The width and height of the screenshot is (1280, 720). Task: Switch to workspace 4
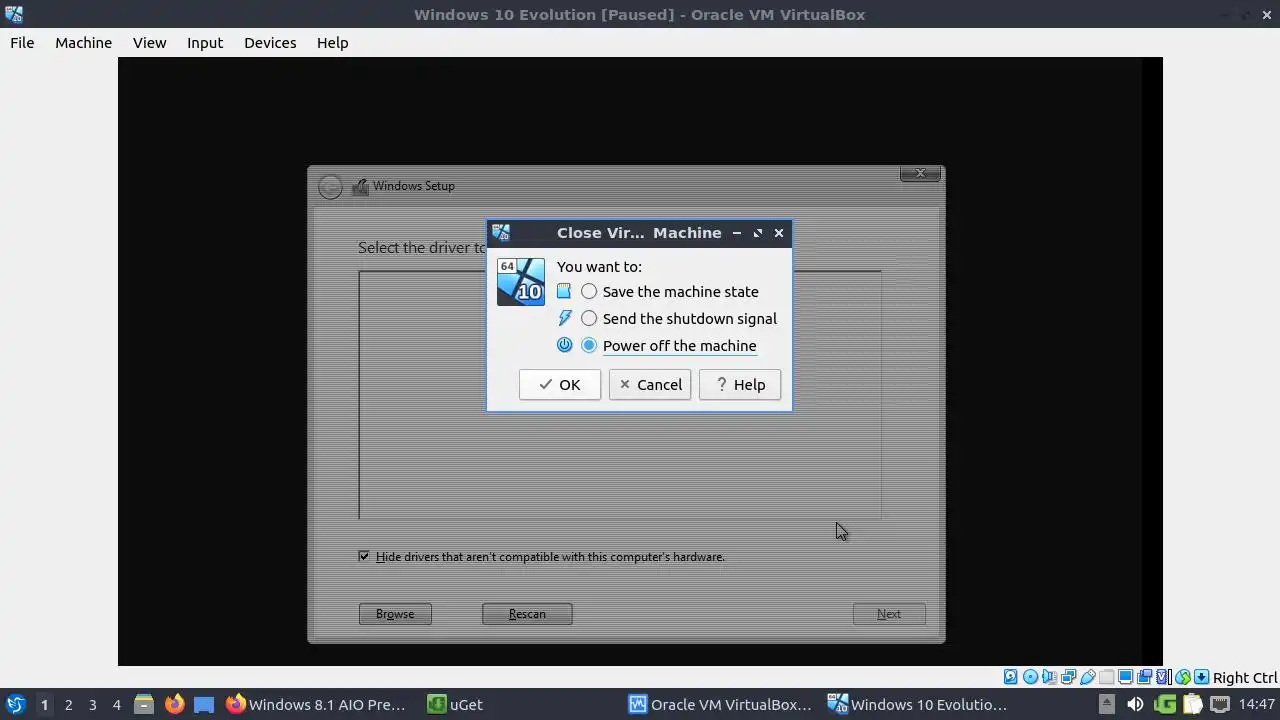(x=116, y=704)
